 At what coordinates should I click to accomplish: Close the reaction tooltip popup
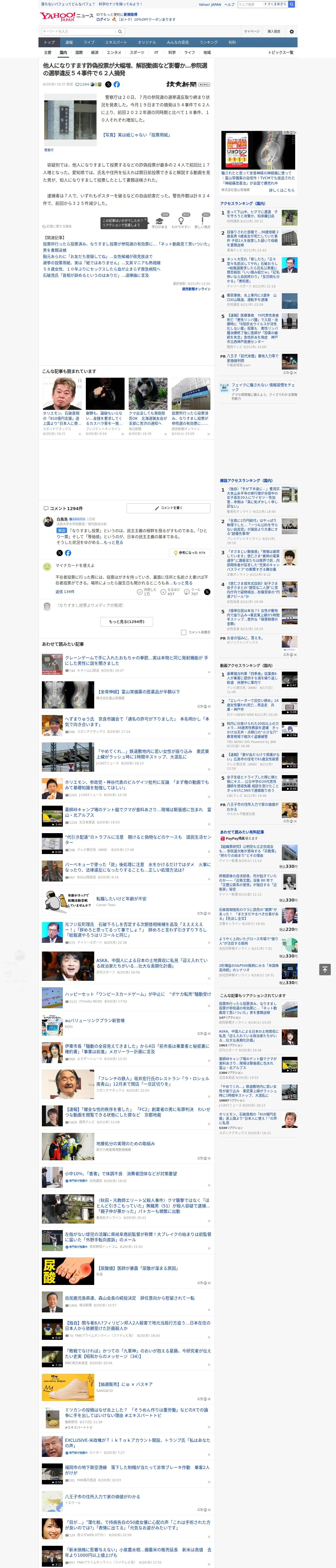(x=145, y=220)
